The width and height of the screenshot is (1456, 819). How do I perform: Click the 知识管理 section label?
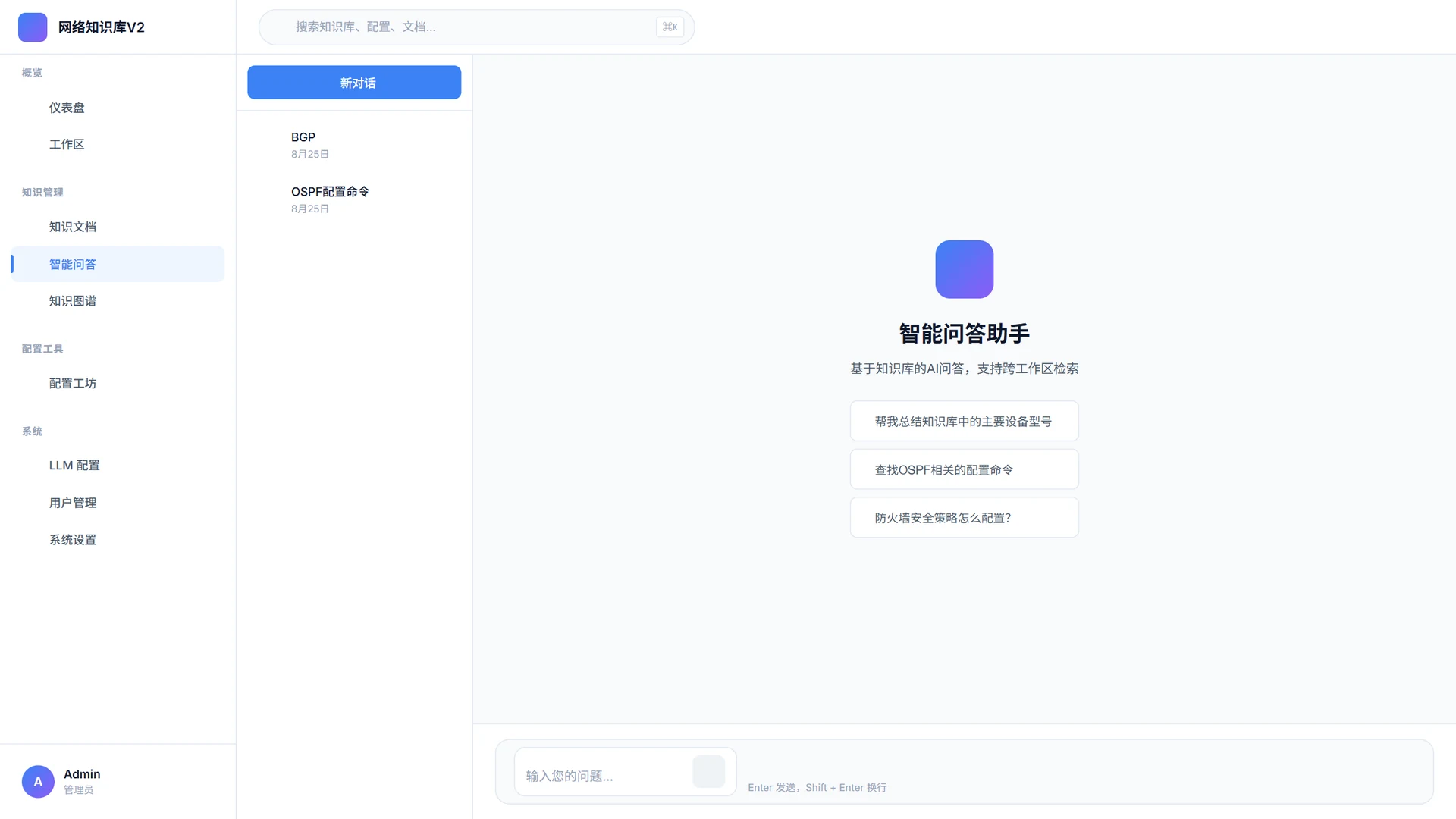click(x=42, y=193)
